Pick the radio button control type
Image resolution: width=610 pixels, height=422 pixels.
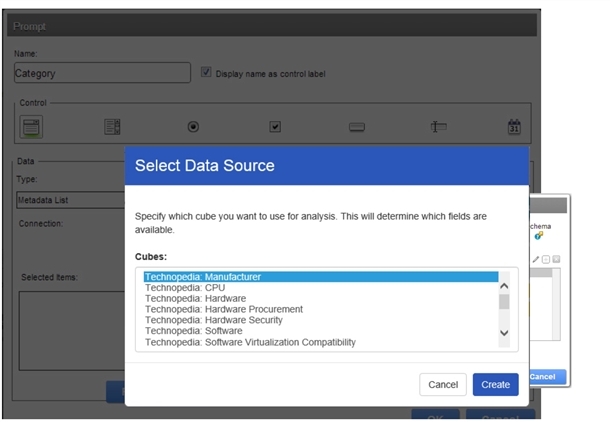[x=193, y=127]
